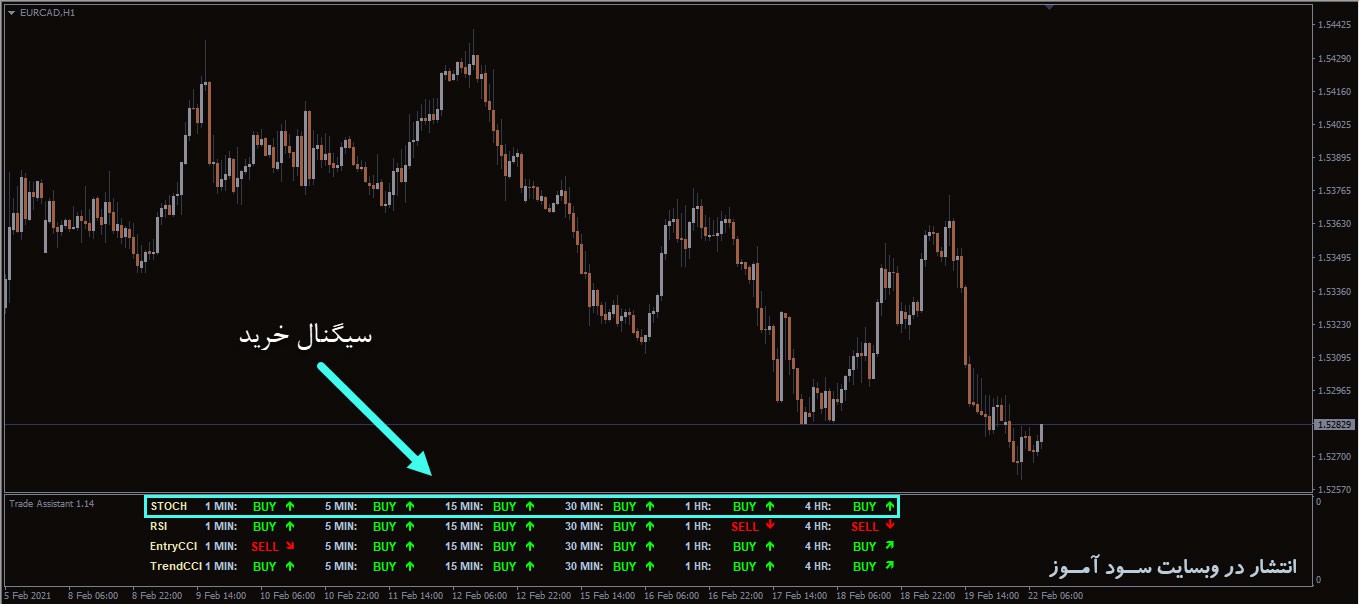The width and height of the screenshot is (1360, 604).
Task: Click the chart shift triangle marker at top
Action: point(1049,7)
